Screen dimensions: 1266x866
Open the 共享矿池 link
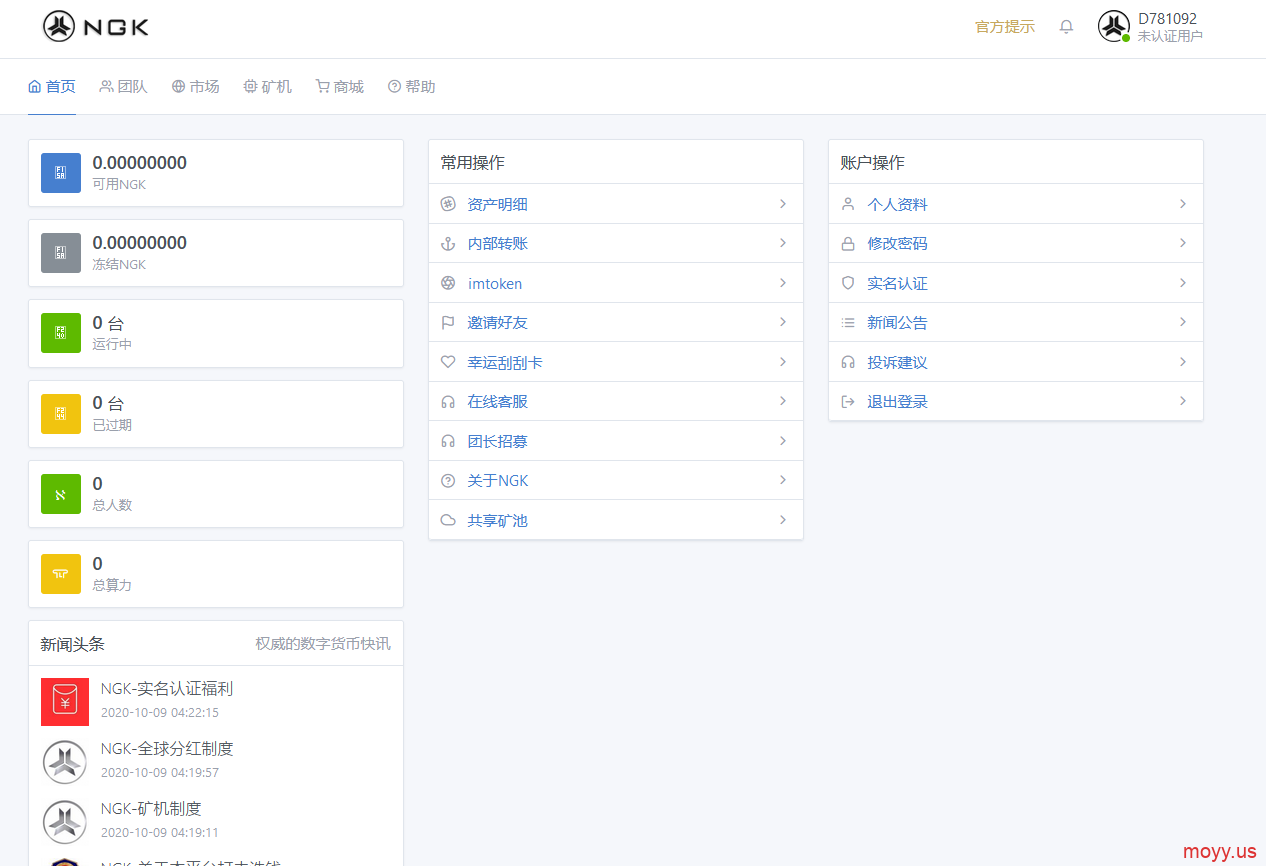coord(498,520)
